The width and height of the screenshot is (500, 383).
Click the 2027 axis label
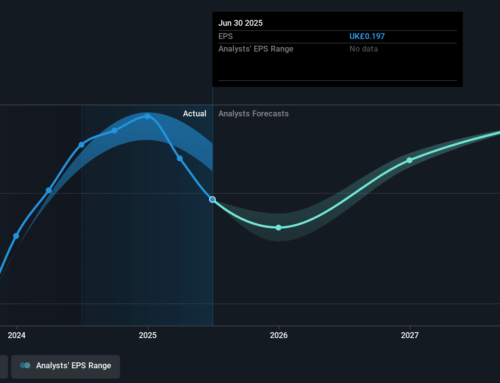click(x=410, y=335)
